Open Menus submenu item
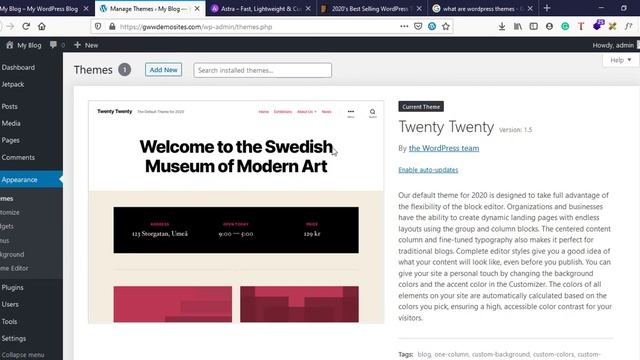Image resolution: width=640 pixels, height=360 pixels. (x=4, y=240)
